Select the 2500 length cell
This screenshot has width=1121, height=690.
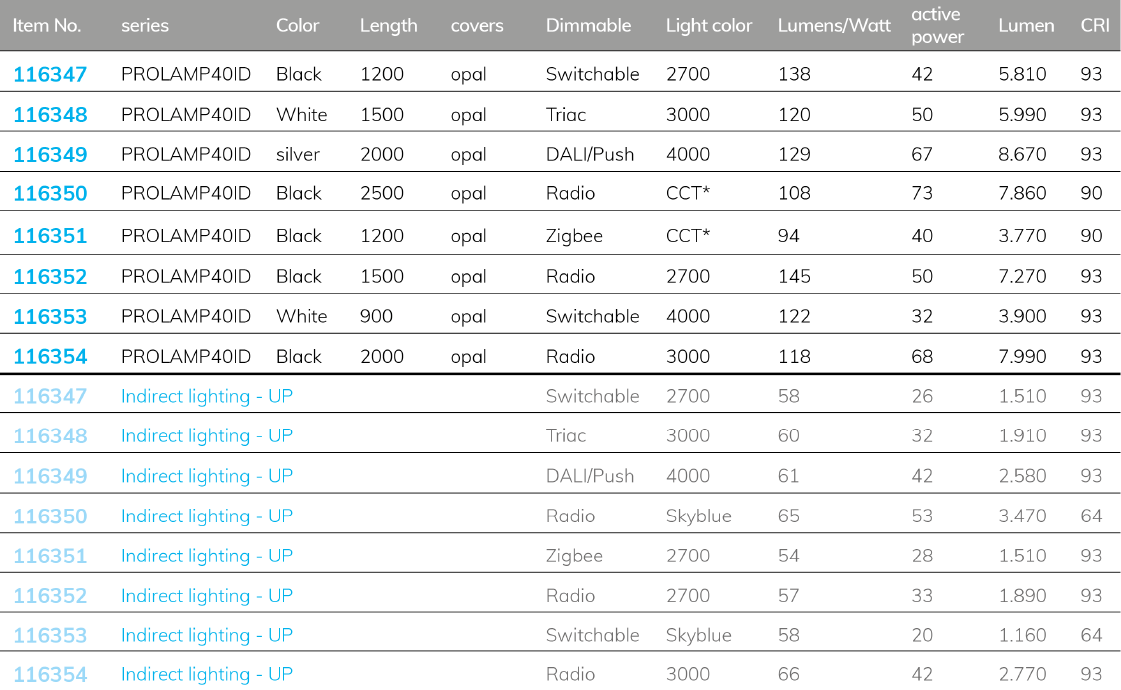click(x=382, y=194)
